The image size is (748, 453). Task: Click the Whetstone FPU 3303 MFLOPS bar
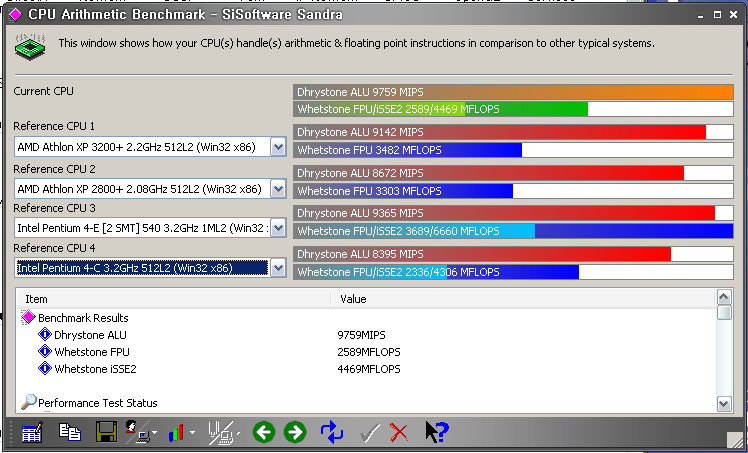click(x=513, y=191)
